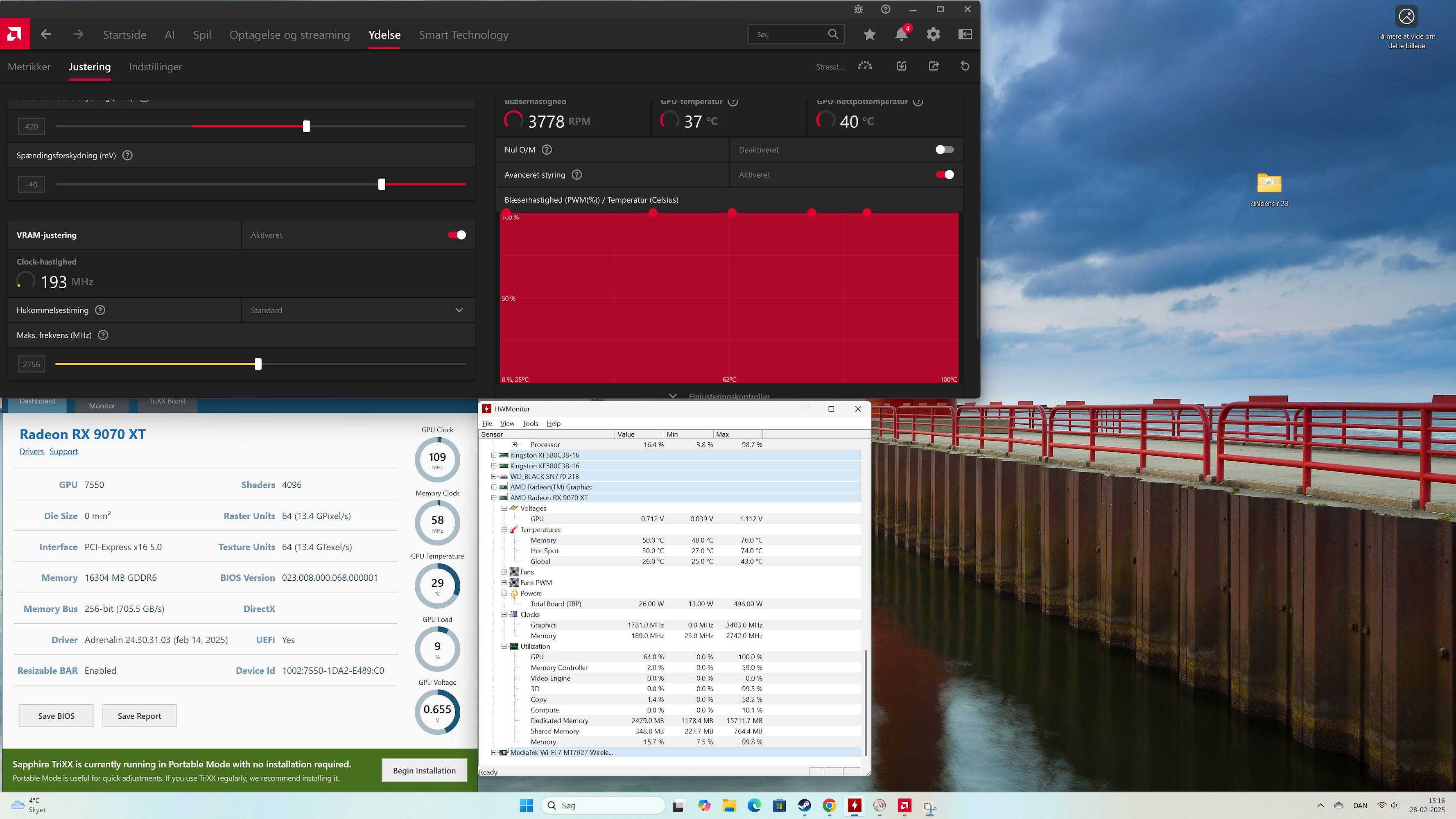Click the AMD logo home icon
Image resolution: width=1456 pixels, height=819 pixels.
[15, 34]
